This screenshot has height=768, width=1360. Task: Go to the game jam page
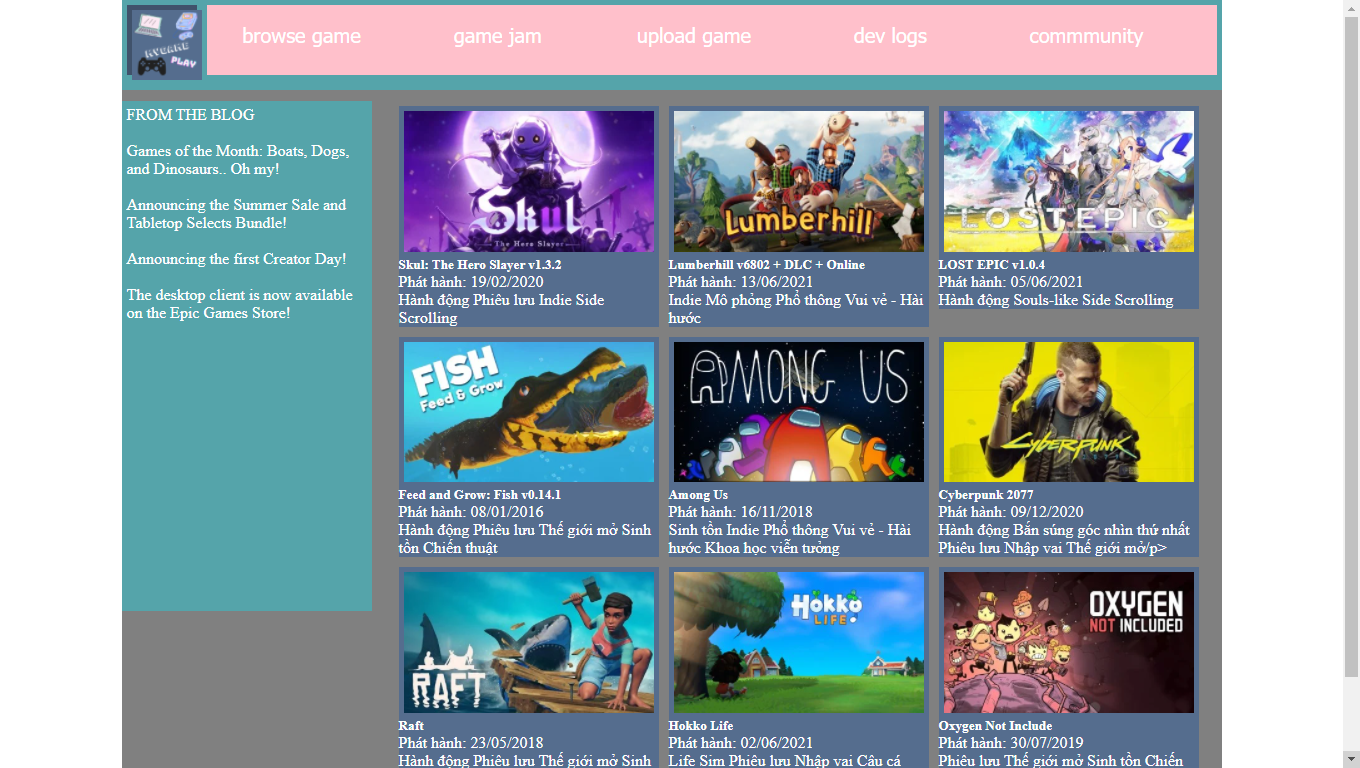(x=497, y=36)
